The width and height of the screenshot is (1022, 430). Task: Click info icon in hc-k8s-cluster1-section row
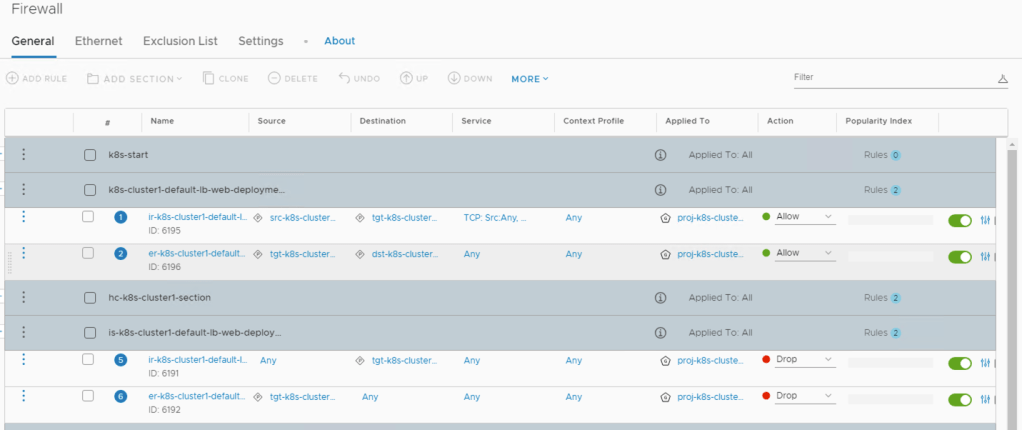click(660, 297)
